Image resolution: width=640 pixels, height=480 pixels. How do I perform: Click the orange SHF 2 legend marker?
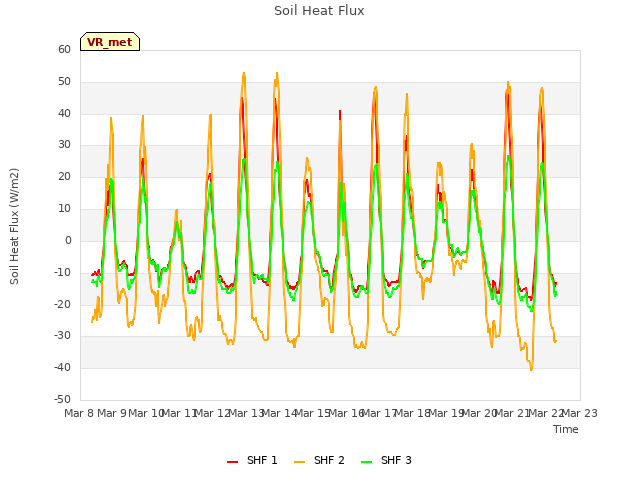299,462
